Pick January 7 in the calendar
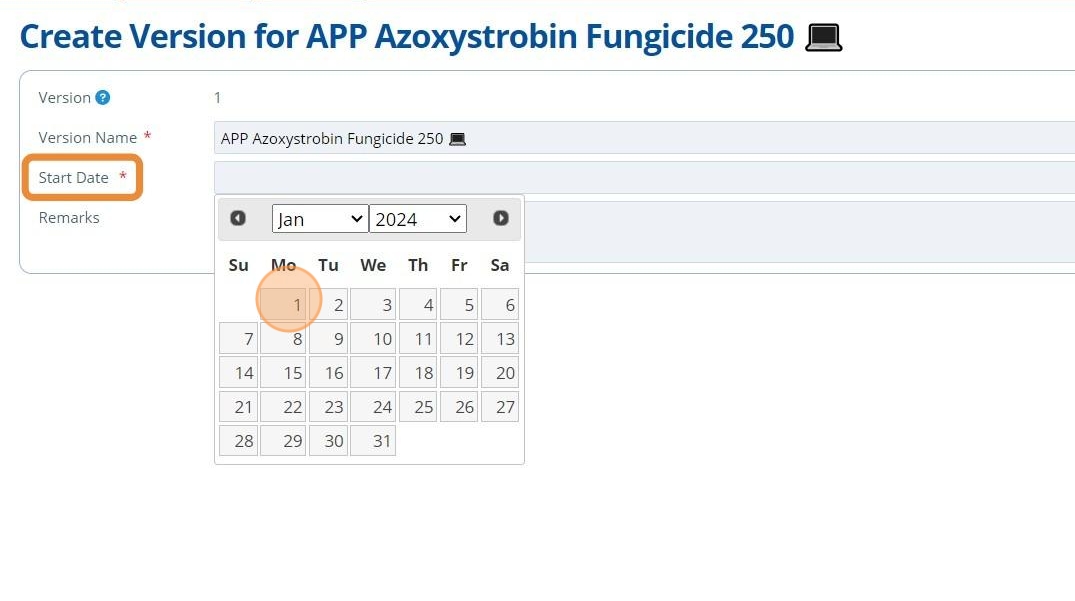The height and width of the screenshot is (601, 1075). pos(239,339)
